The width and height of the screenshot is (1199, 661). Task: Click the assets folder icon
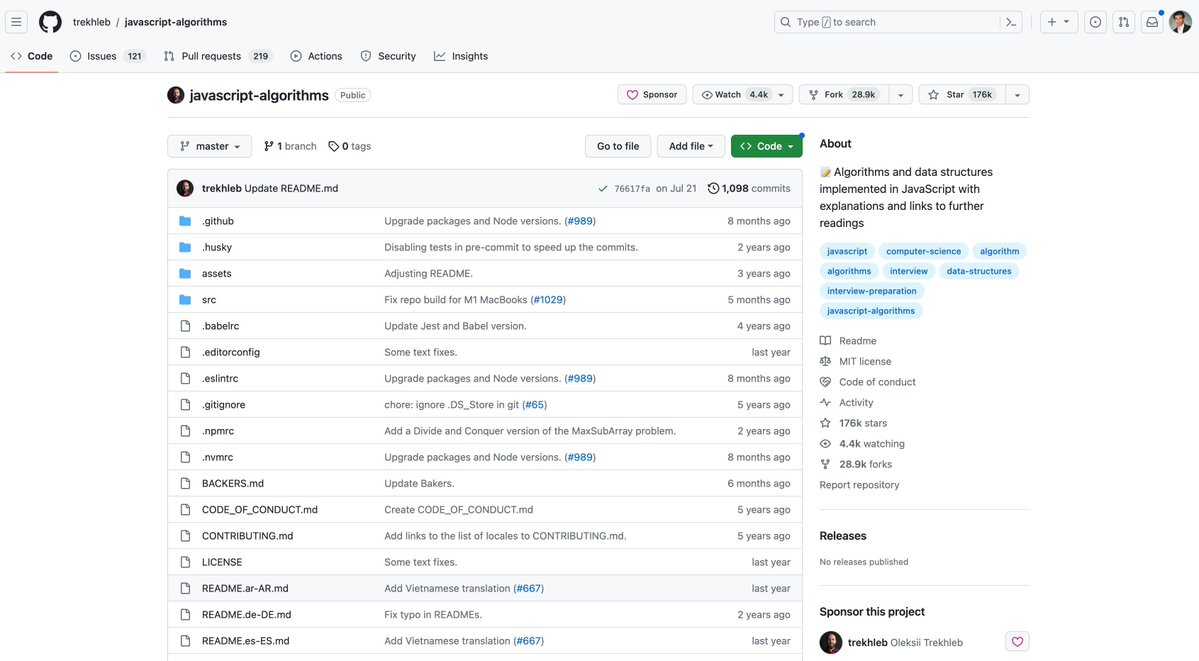click(185, 273)
